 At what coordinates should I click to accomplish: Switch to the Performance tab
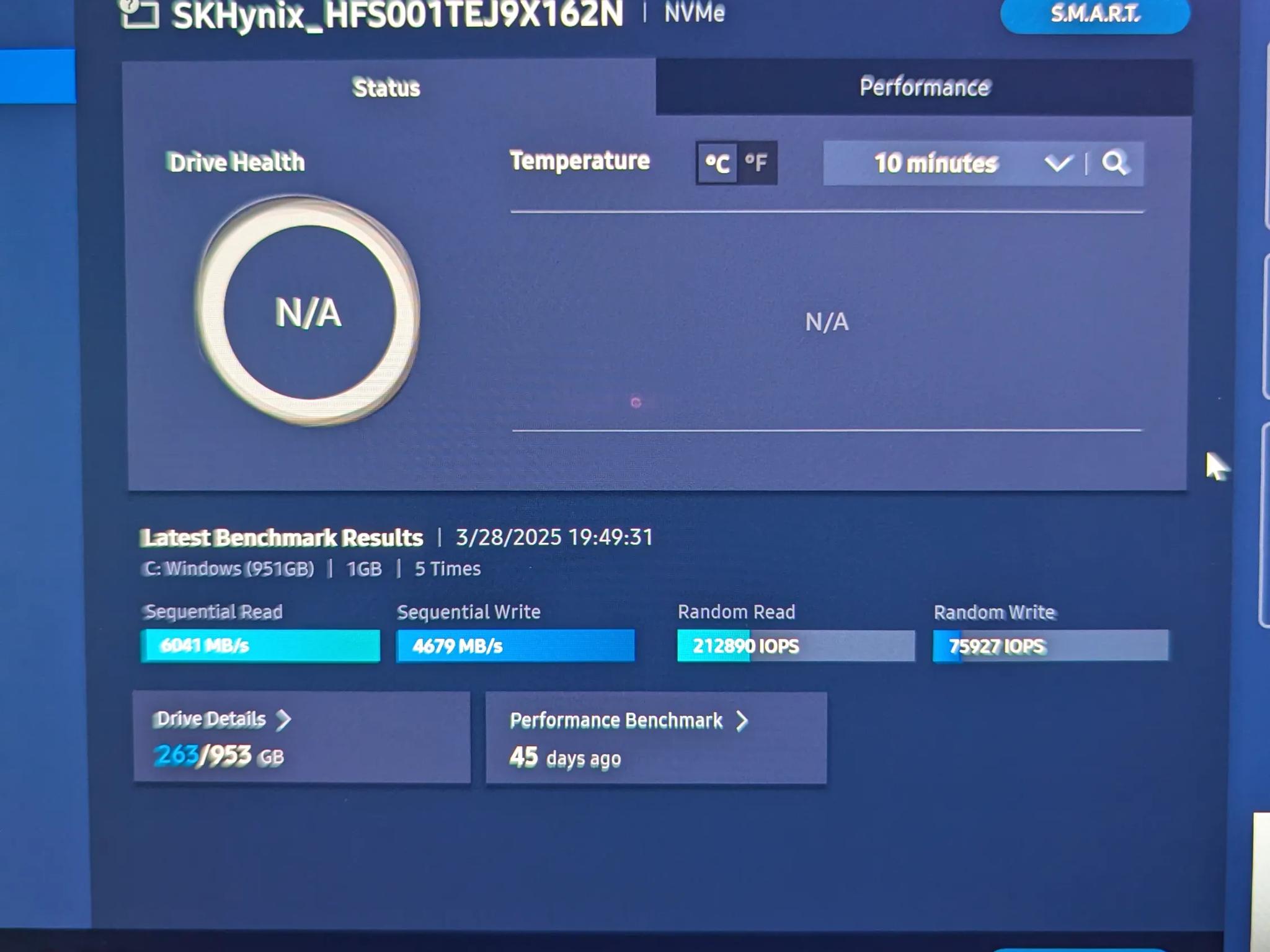tap(924, 87)
